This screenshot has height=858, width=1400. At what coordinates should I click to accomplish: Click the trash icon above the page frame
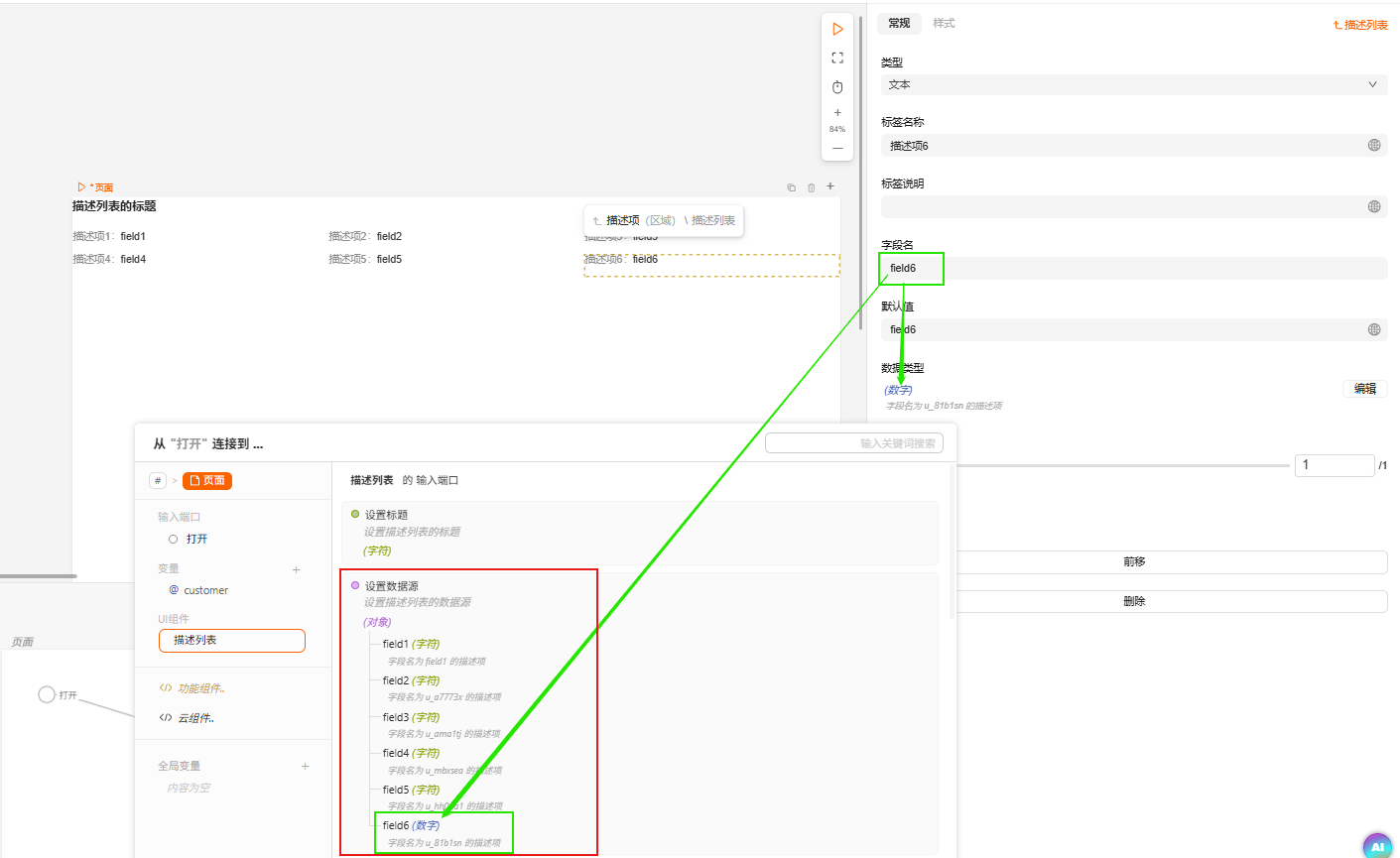click(x=811, y=187)
